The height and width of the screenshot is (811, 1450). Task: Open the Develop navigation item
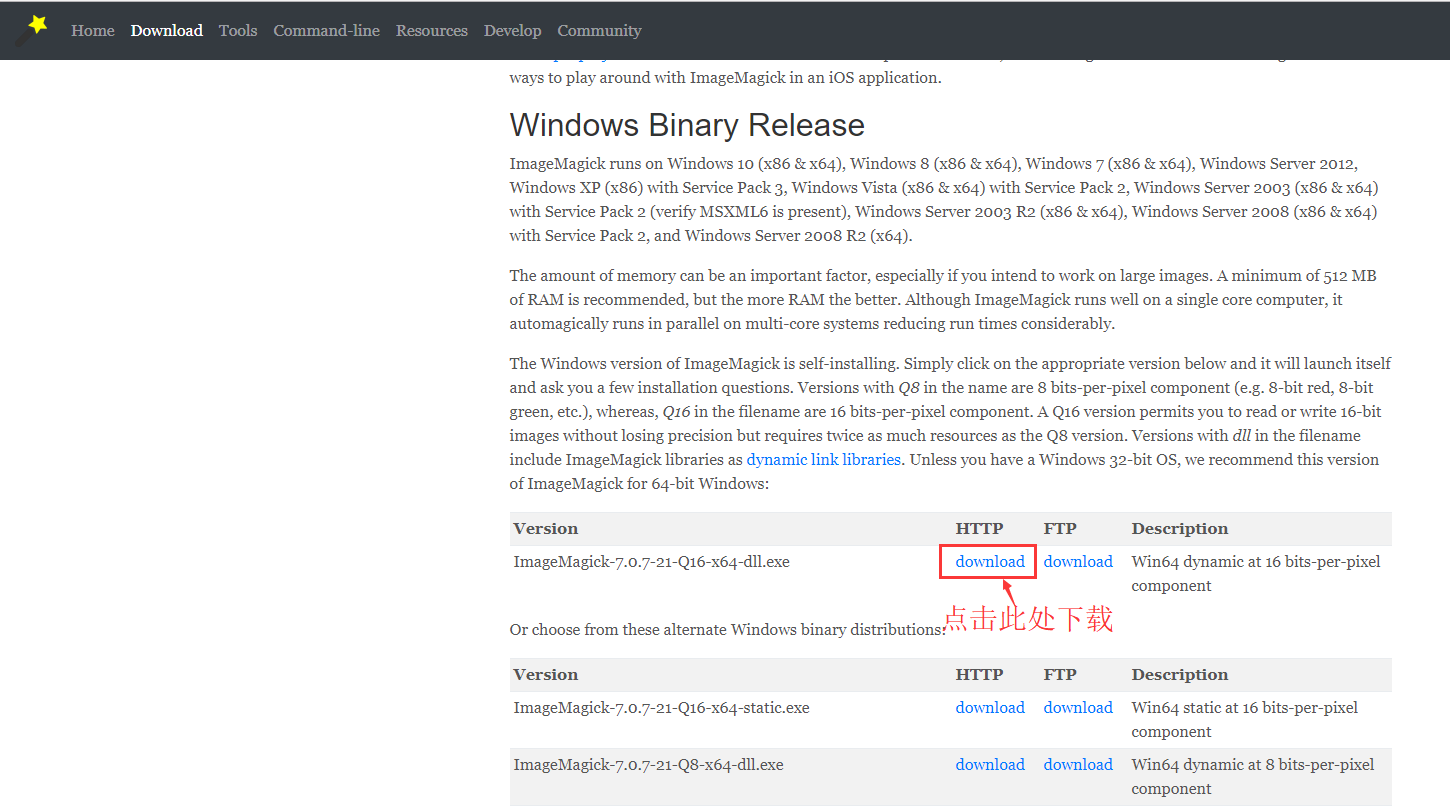(x=512, y=31)
